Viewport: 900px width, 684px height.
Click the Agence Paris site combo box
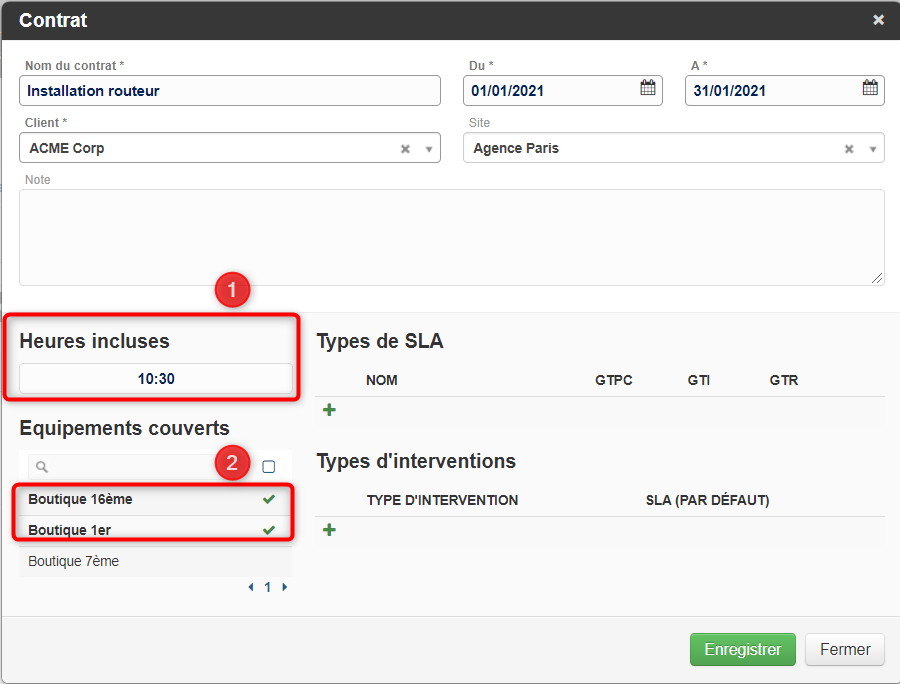(x=674, y=148)
